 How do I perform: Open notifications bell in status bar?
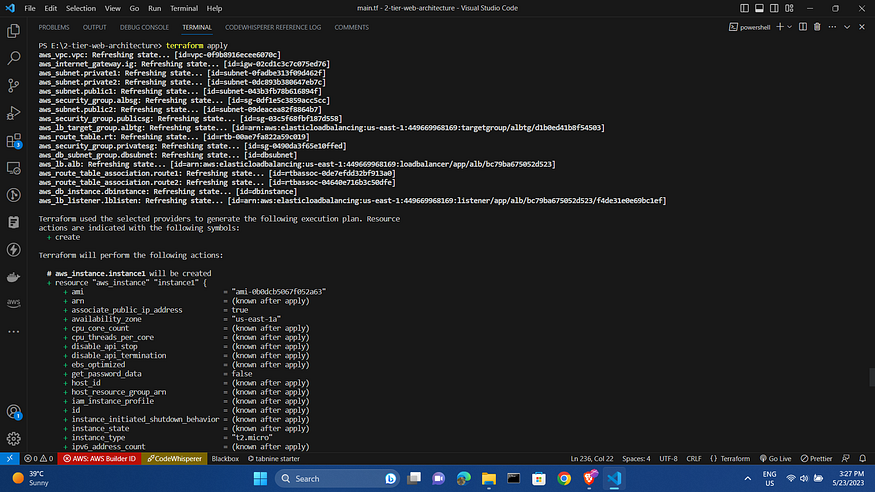pyautogui.click(x=862, y=459)
